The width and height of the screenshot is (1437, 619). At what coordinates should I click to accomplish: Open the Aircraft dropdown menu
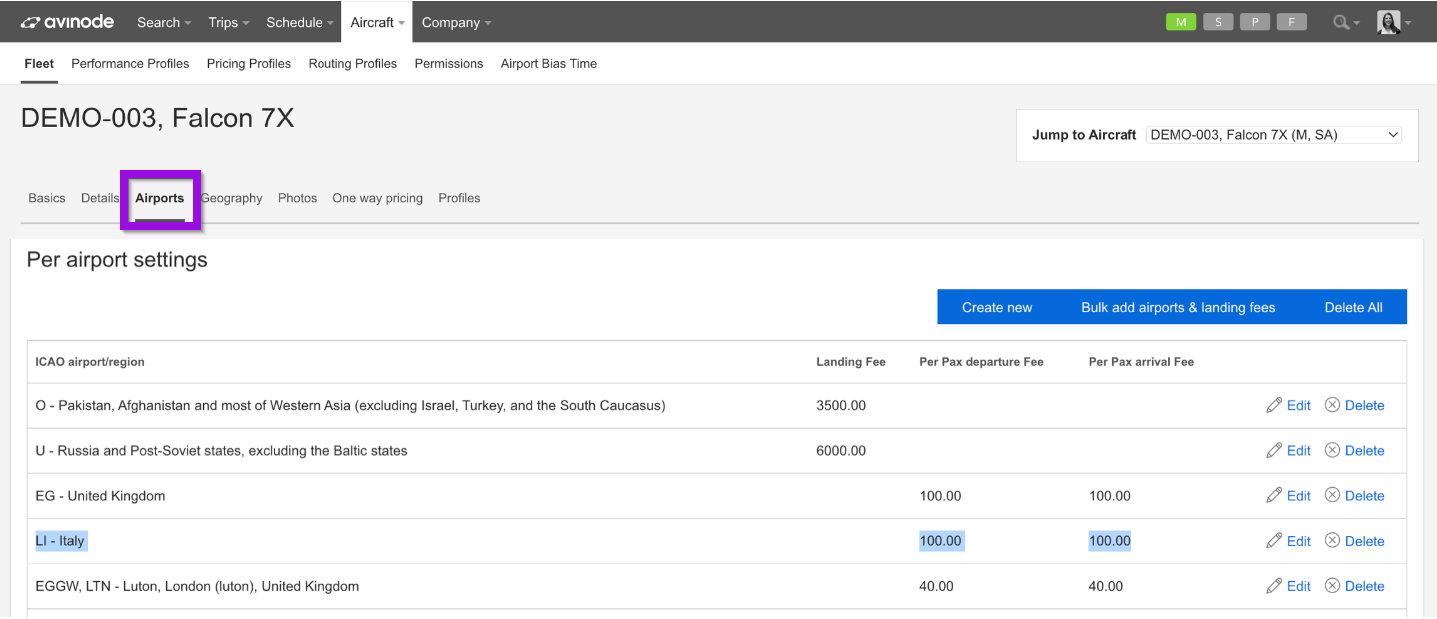378,22
